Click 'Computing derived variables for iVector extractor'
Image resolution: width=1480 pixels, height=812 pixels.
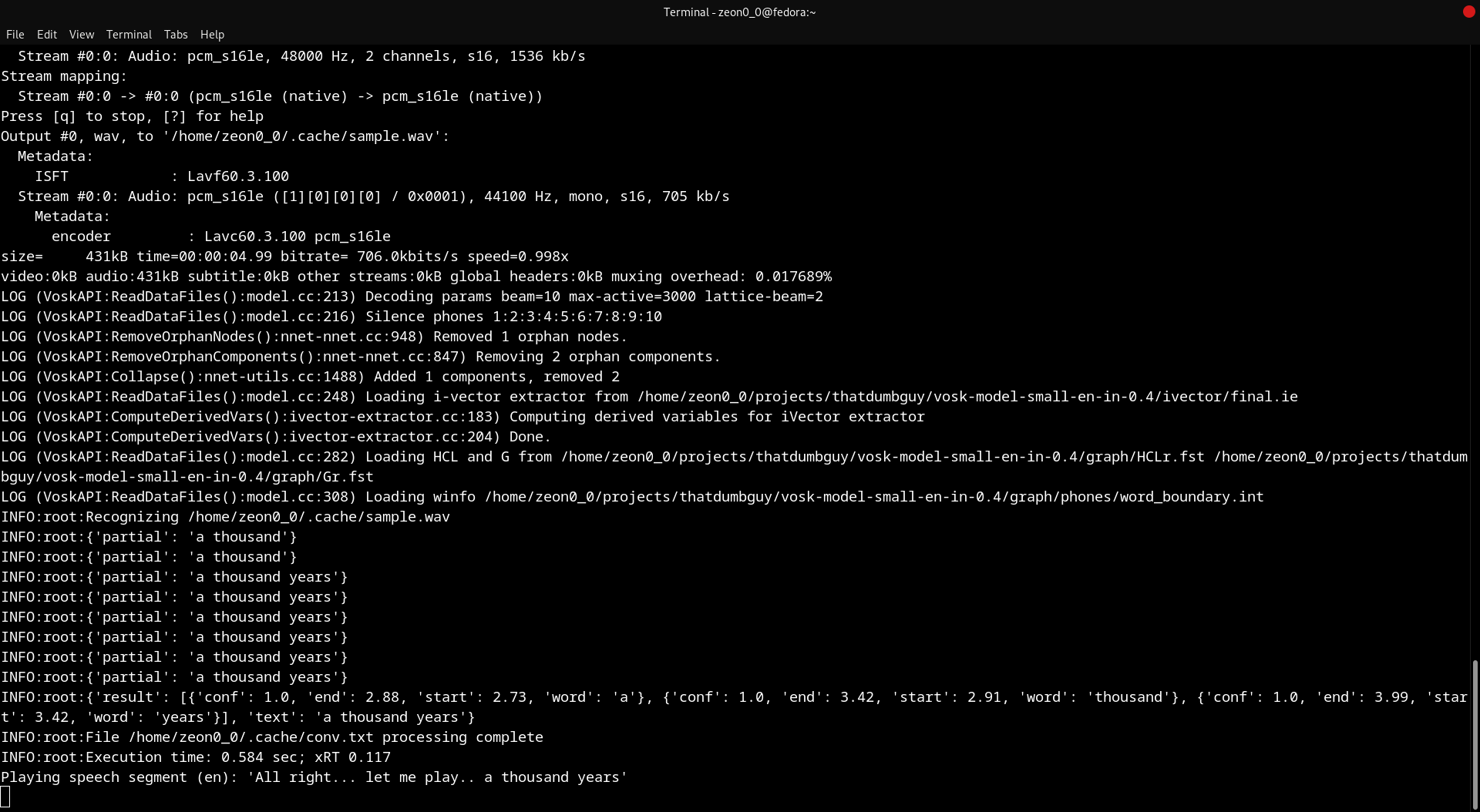point(717,417)
